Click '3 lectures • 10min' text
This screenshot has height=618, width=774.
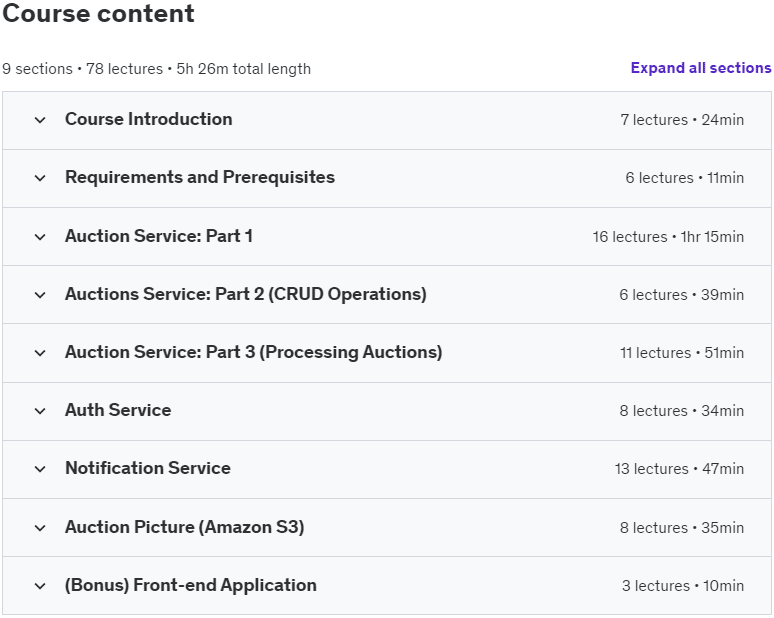(x=683, y=586)
